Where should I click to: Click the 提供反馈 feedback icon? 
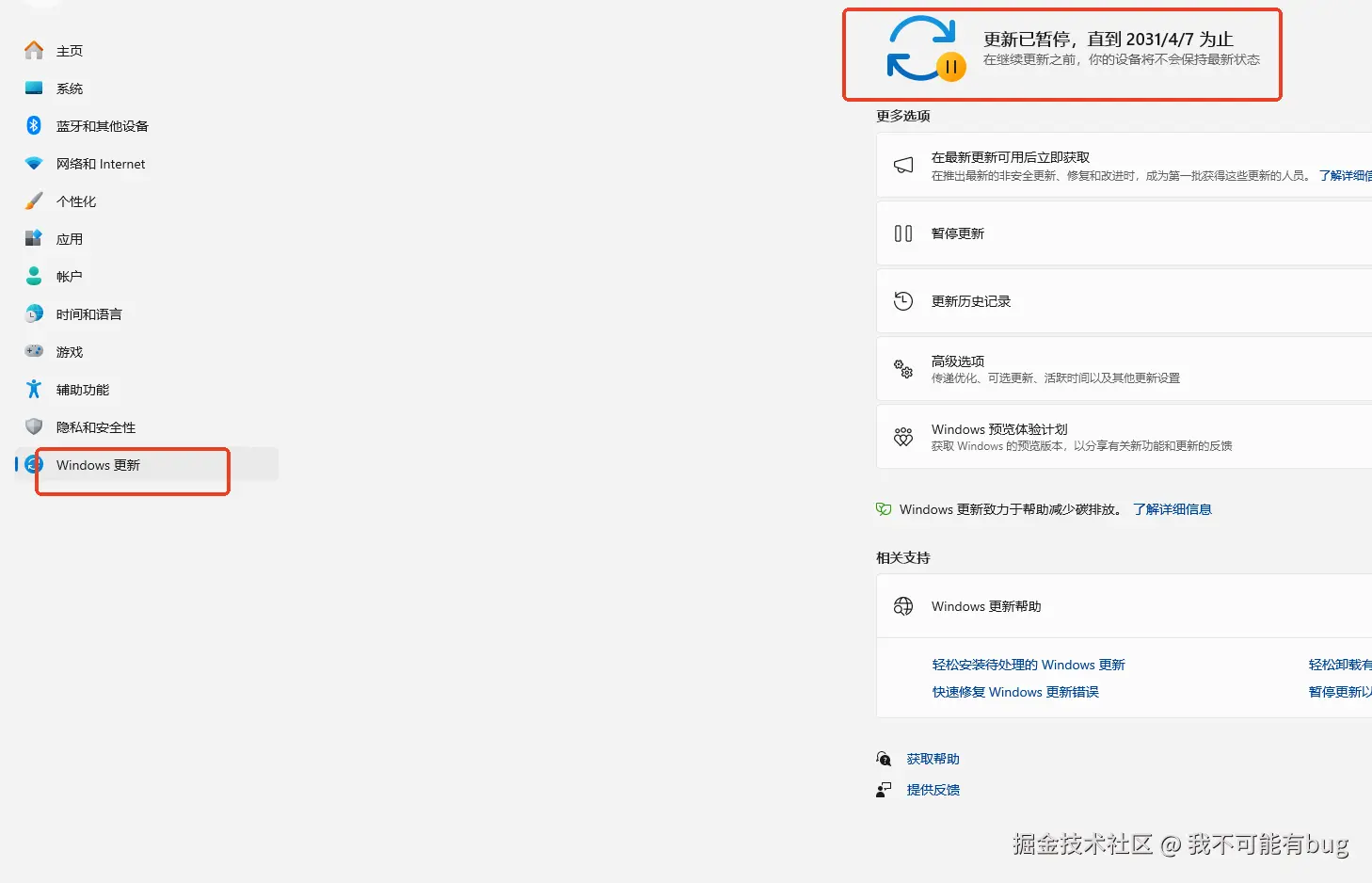(x=884, y=790)
